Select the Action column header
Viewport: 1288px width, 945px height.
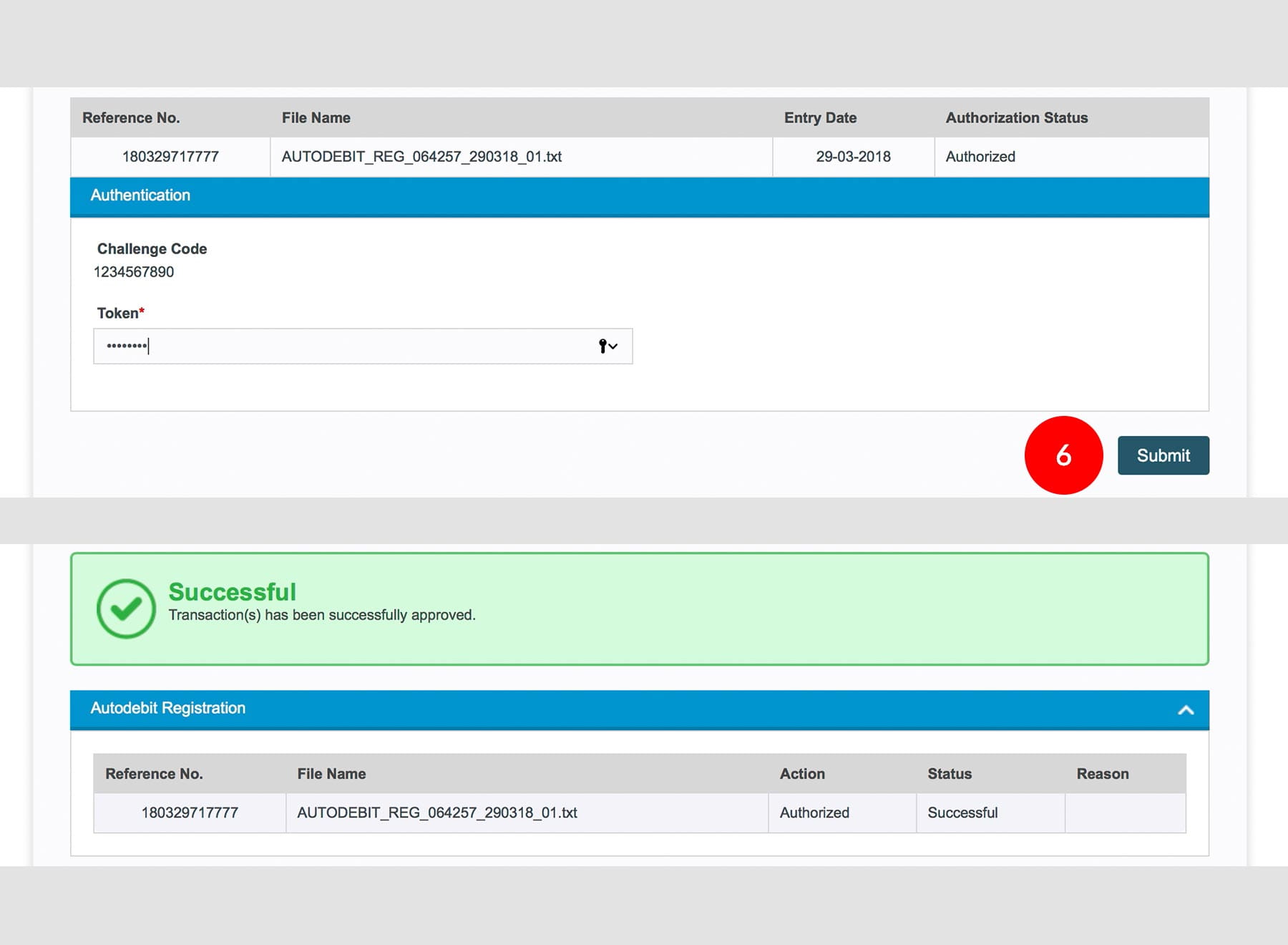coord(802,774)
